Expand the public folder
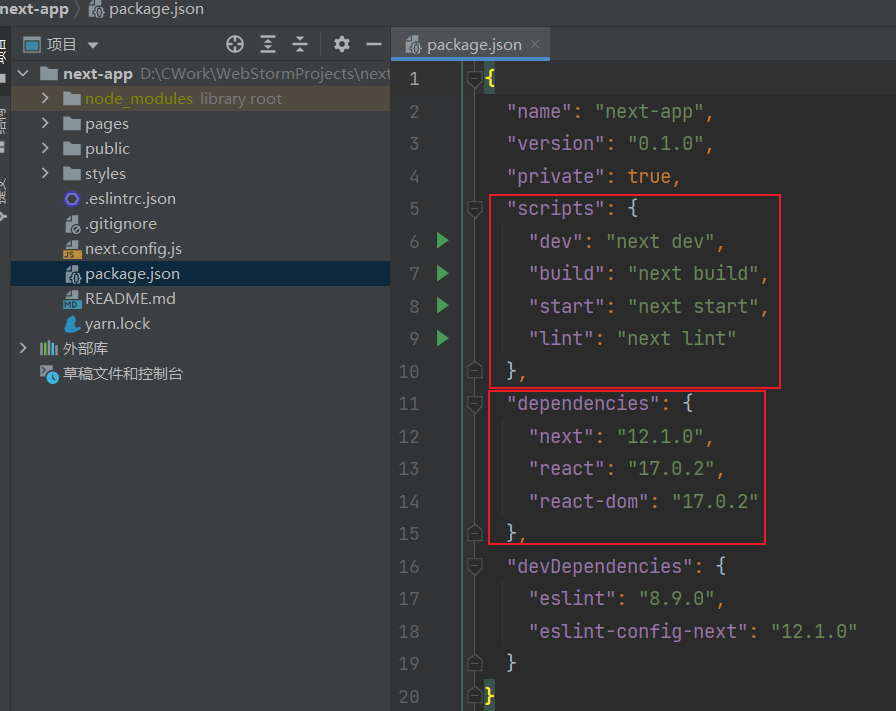The height and width of the screenshot is (711, 896). tap(45, 149)
